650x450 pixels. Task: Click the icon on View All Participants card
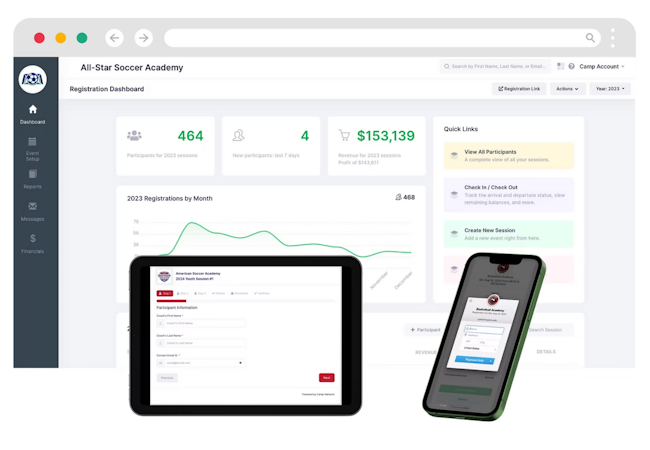454,155
